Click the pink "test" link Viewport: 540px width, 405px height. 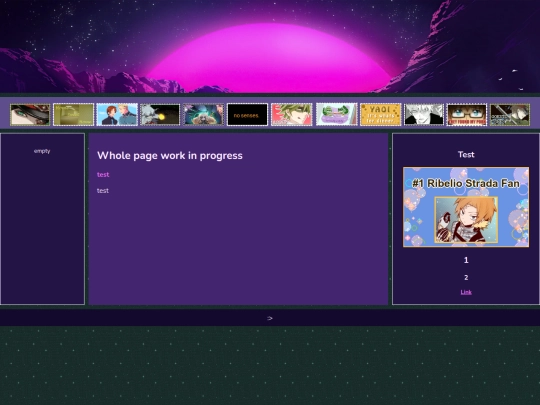(103, 175)
